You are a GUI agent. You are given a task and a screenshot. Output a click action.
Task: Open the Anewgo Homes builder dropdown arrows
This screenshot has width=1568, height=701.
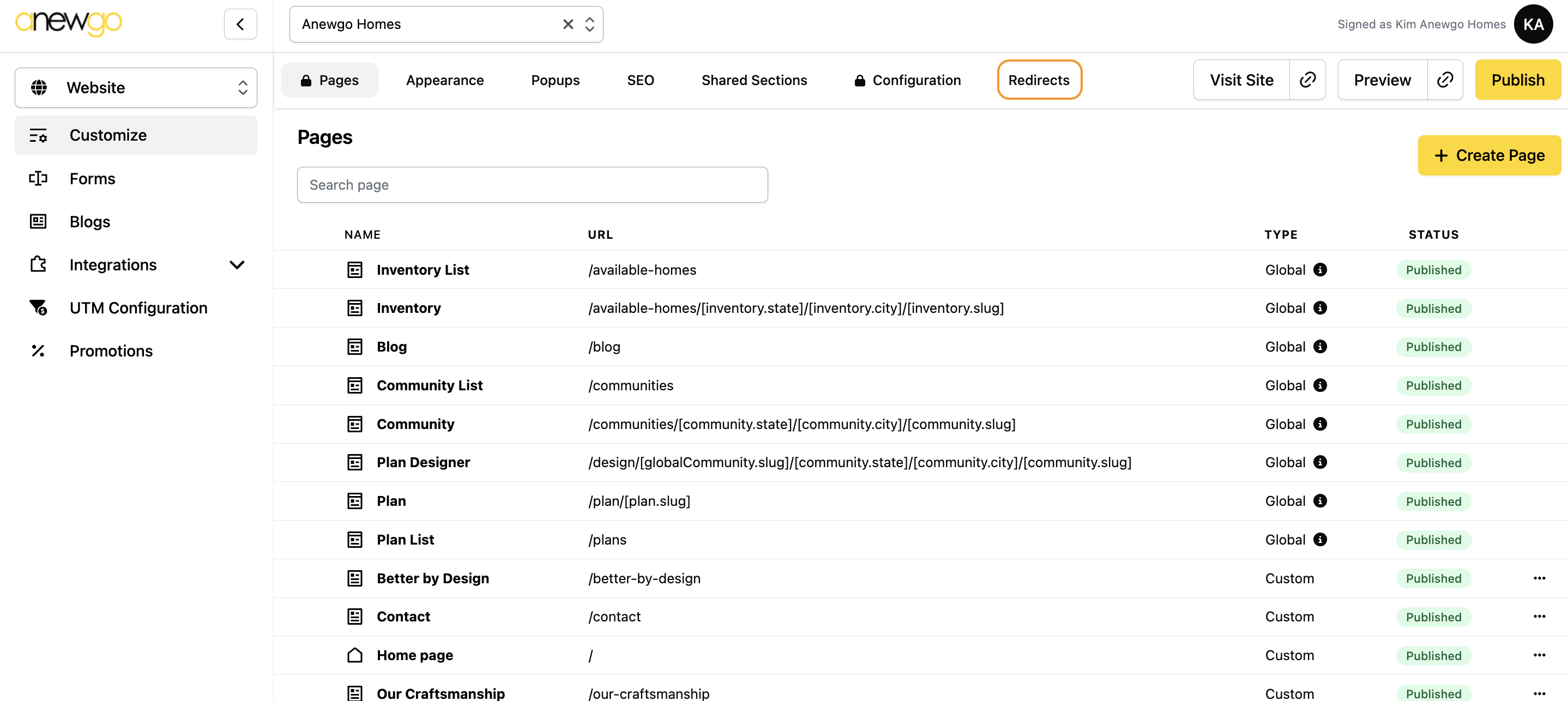pyautogui.click(x=589, y=25)
